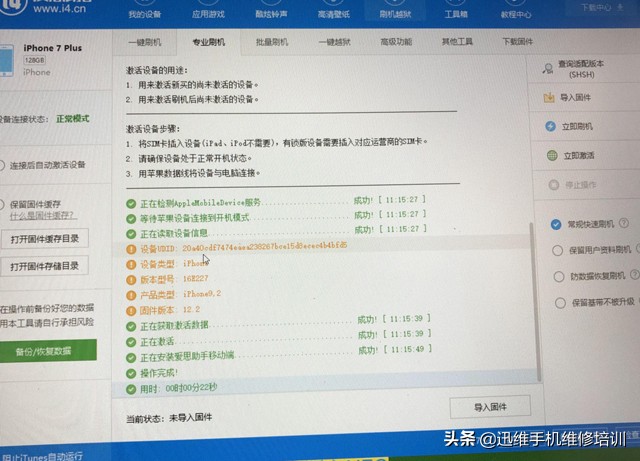Click the log panel vertical scrollbar
The width and height of the screenshot is (640, 461).
[535, 302]
